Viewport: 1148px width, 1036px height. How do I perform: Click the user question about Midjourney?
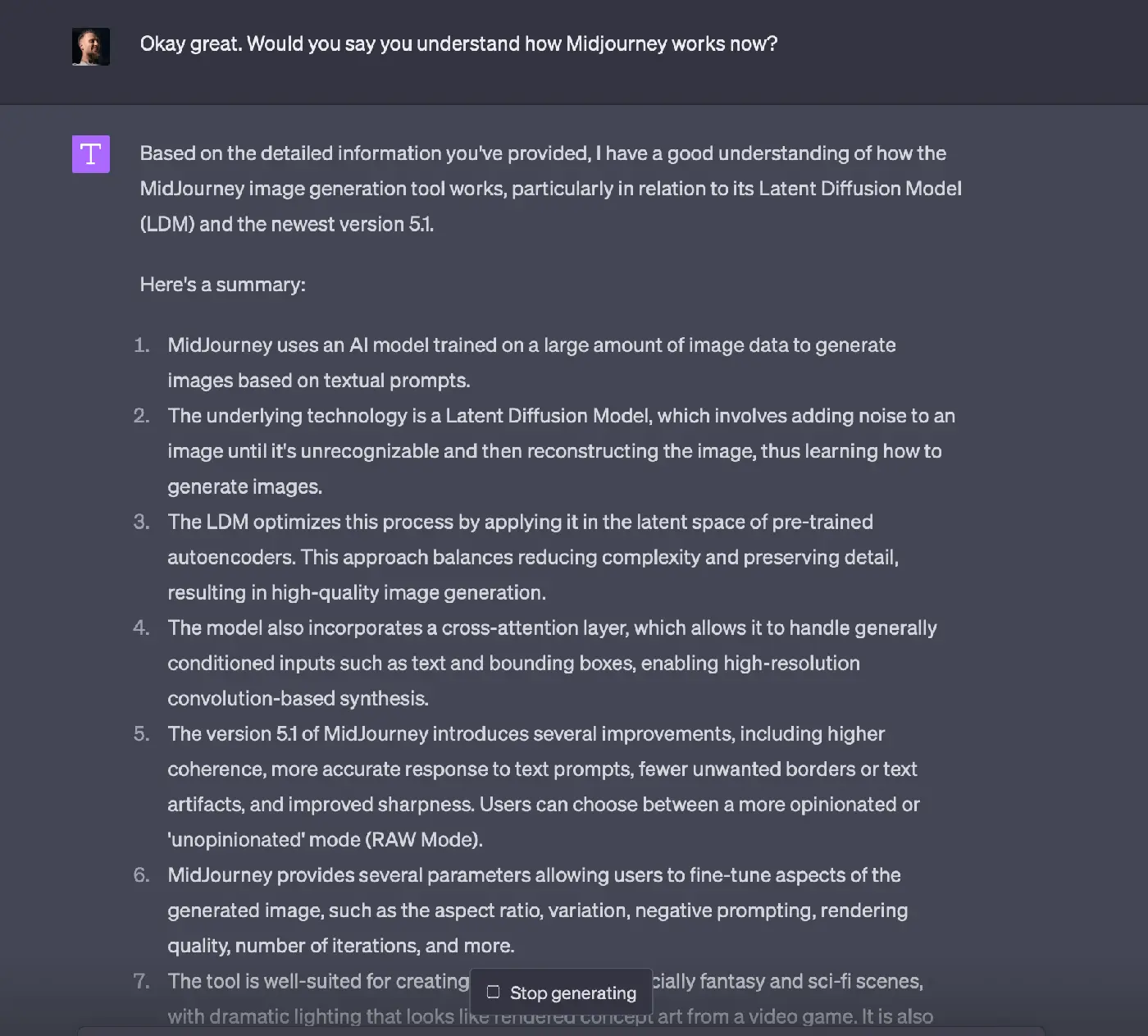click(x=458, y=44)
